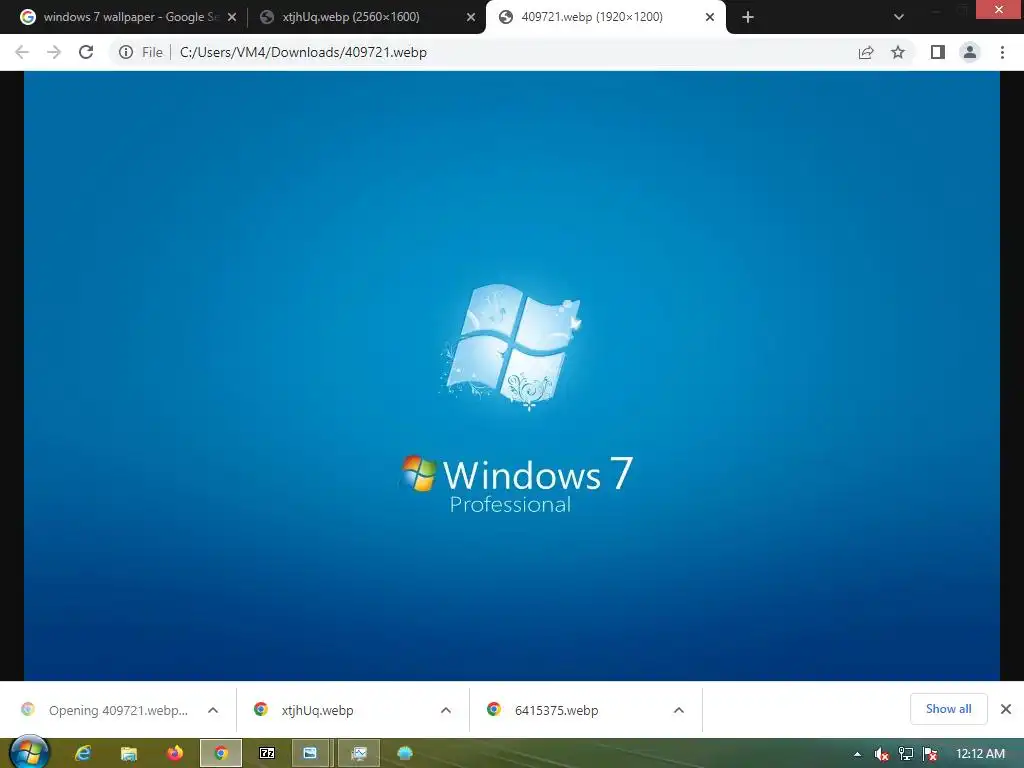1024x768 pixels.
Task: Click the Windows 7 wallpaper image
Action: pos(512,376)
